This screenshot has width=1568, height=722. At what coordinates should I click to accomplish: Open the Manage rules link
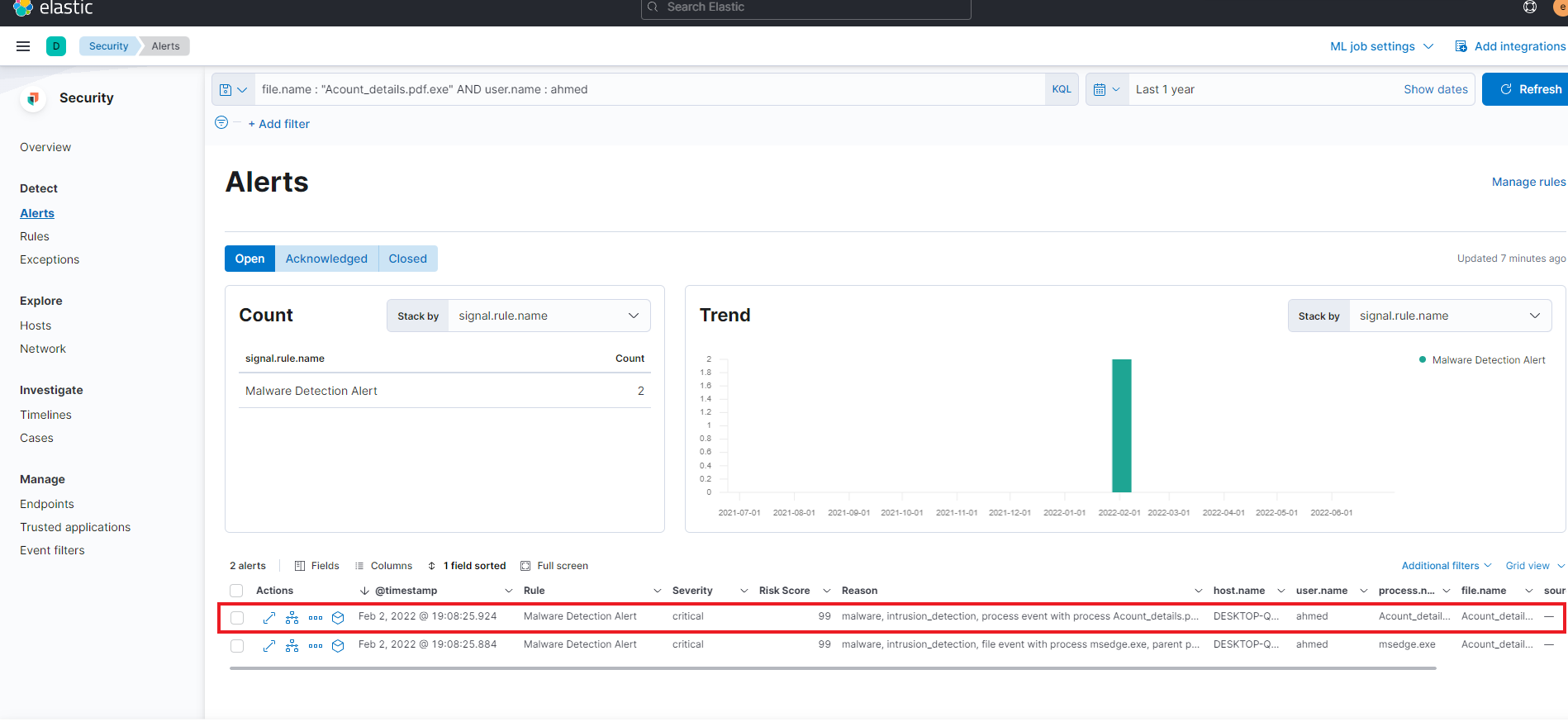click(x=1528, y=182)
